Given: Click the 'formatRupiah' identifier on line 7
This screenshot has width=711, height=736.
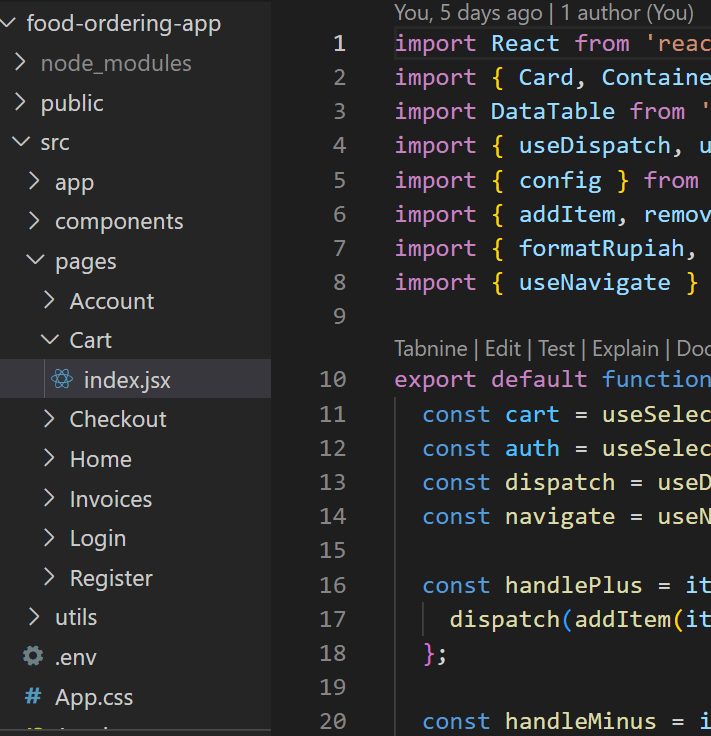Looking at the screenshot, I should click(x=601, y=249).
